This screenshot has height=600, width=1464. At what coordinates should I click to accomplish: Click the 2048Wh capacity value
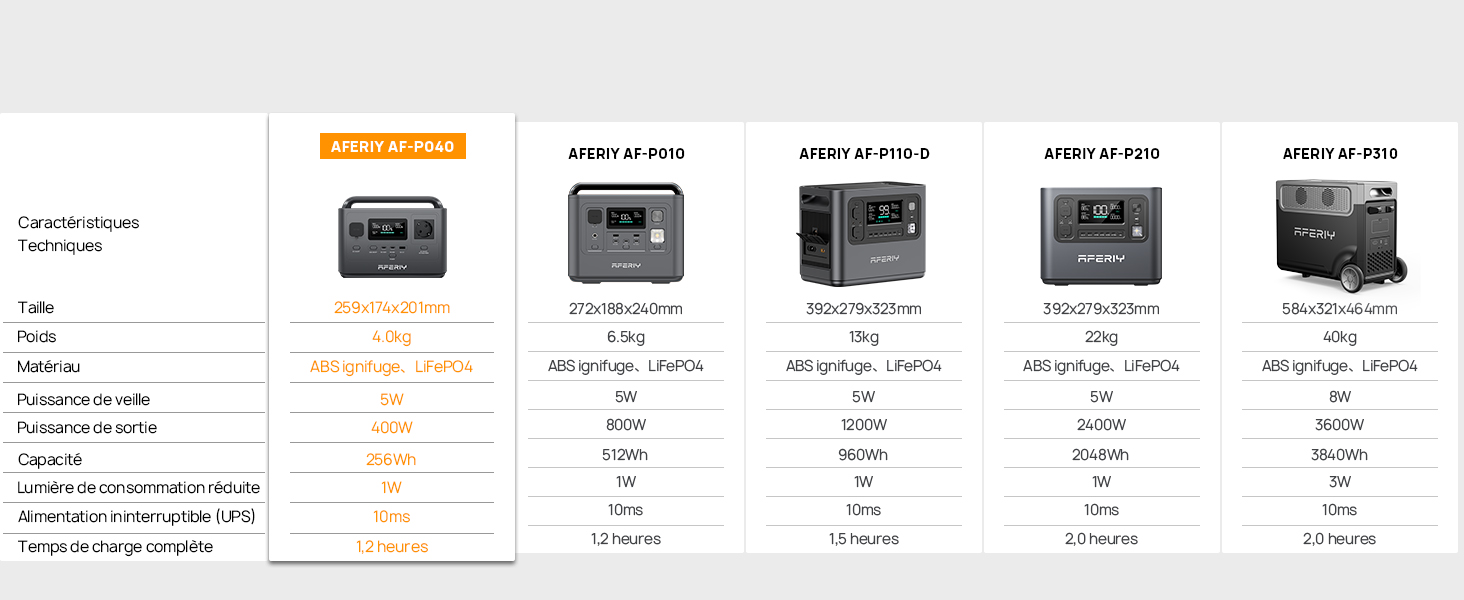coord(1102,455)
